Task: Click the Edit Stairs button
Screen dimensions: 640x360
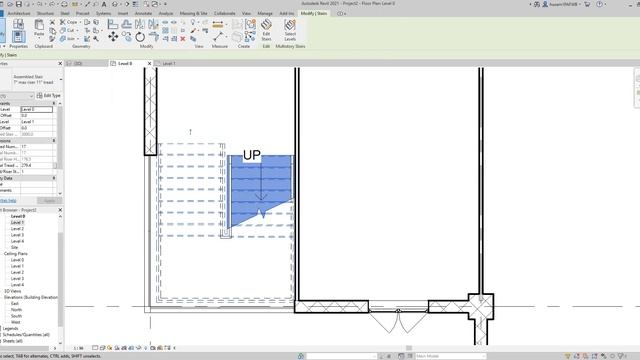Action: [266, 30]
